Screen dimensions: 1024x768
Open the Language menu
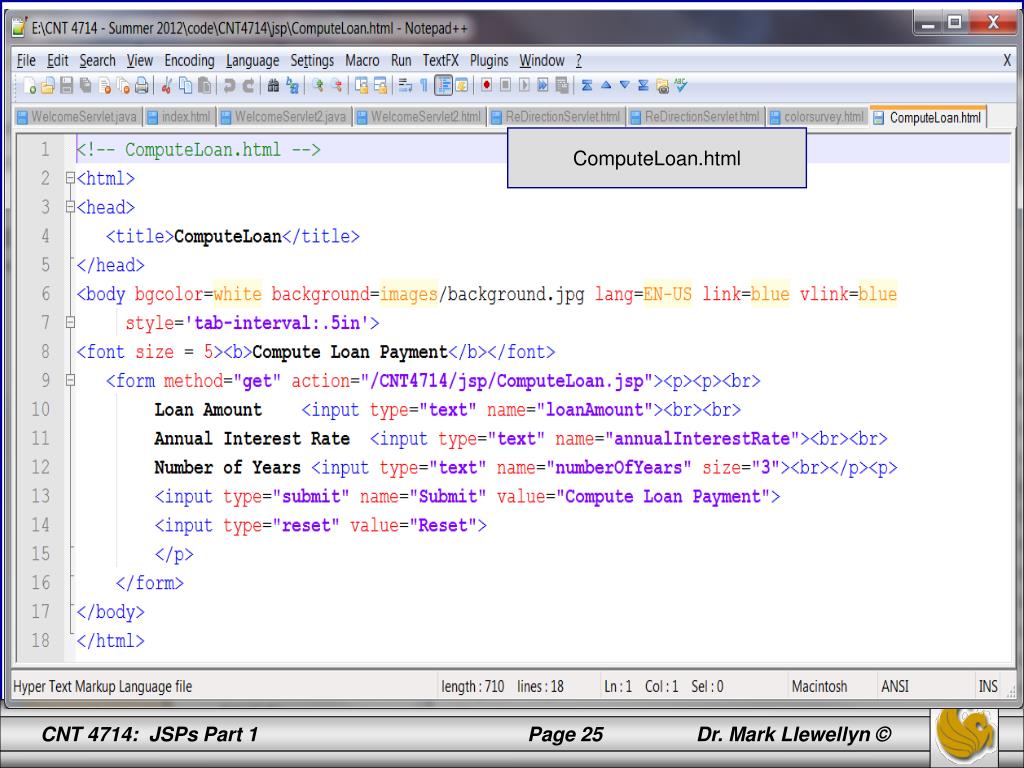tap(252, 61)
